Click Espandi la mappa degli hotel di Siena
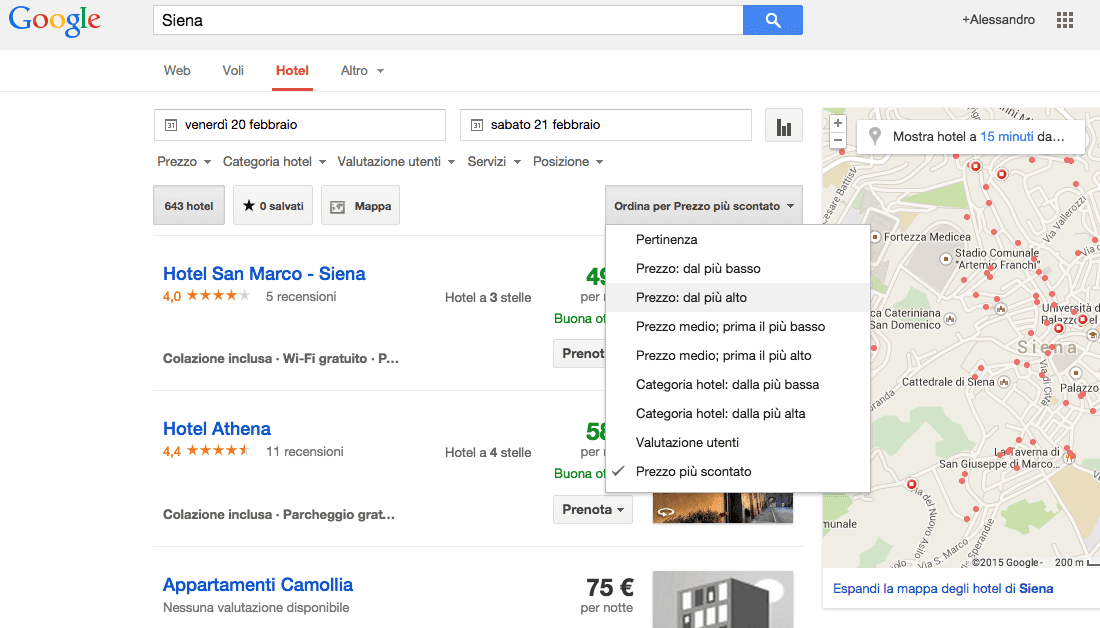This screenshot has height=628, width=1100. 943,589
